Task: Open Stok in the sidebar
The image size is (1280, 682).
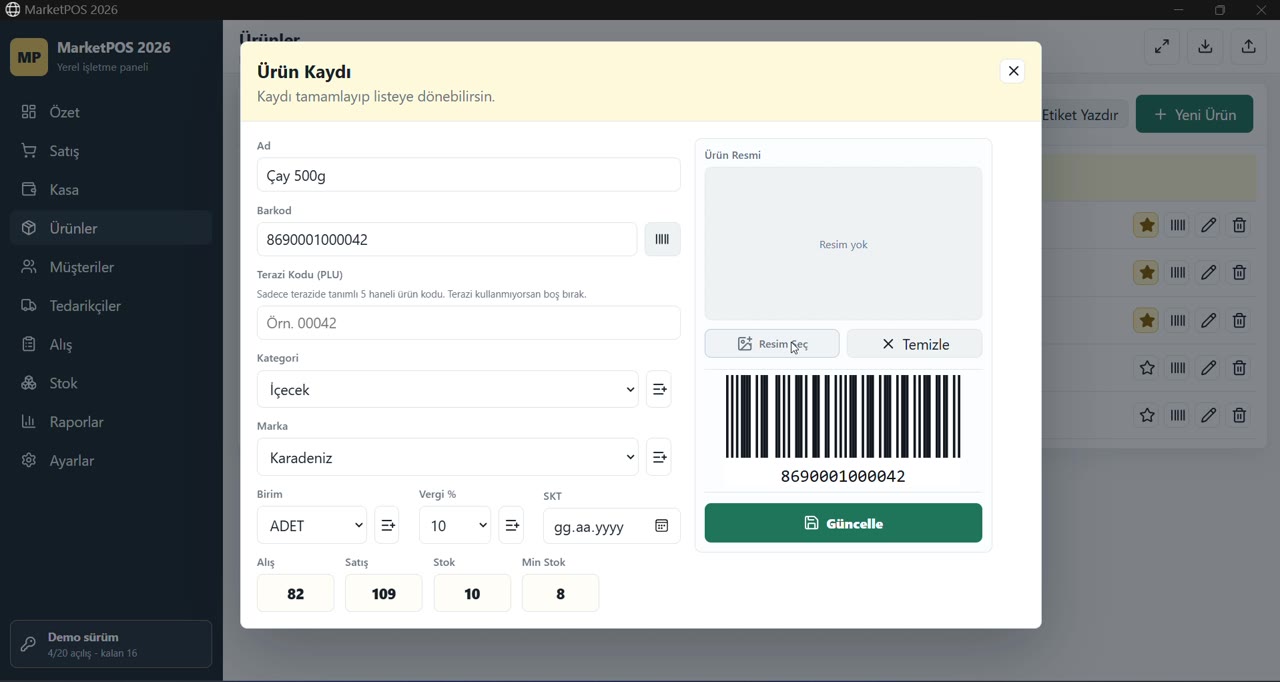Action: [111, 383]
